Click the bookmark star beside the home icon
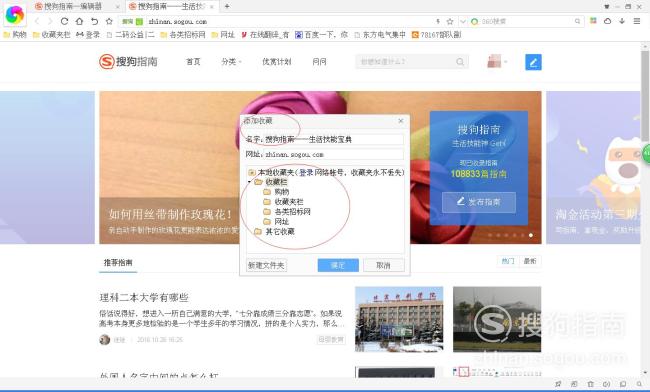Viewport: 650px width, 392px height. [x=109, y=21]
